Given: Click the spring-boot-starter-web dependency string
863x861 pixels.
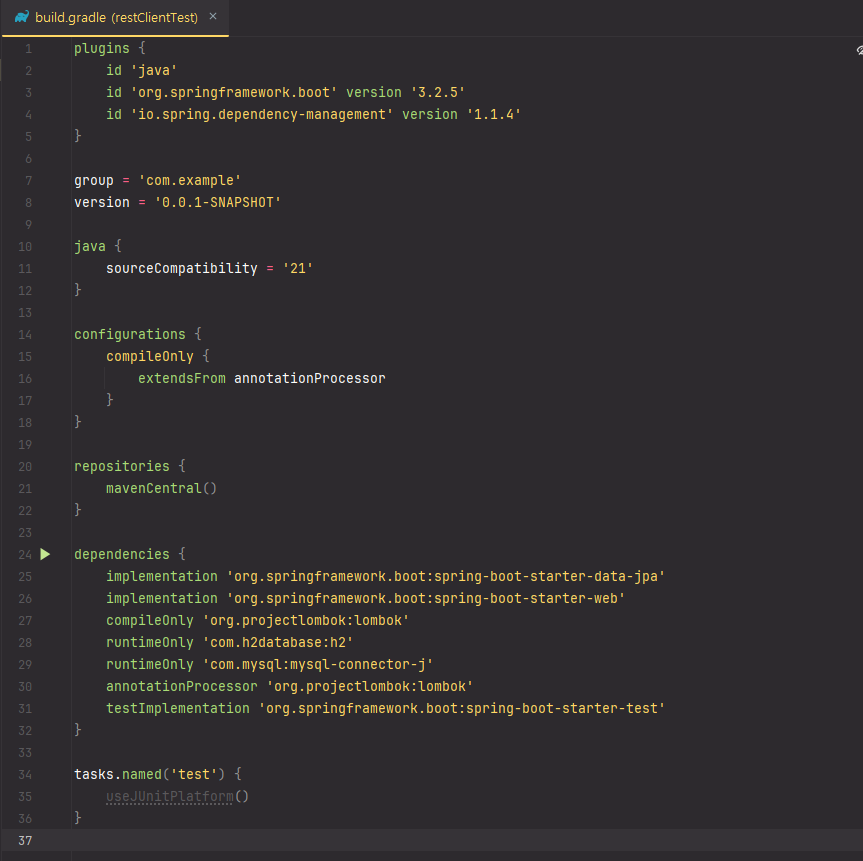Looking at the screenshot, I should [426, 599].
